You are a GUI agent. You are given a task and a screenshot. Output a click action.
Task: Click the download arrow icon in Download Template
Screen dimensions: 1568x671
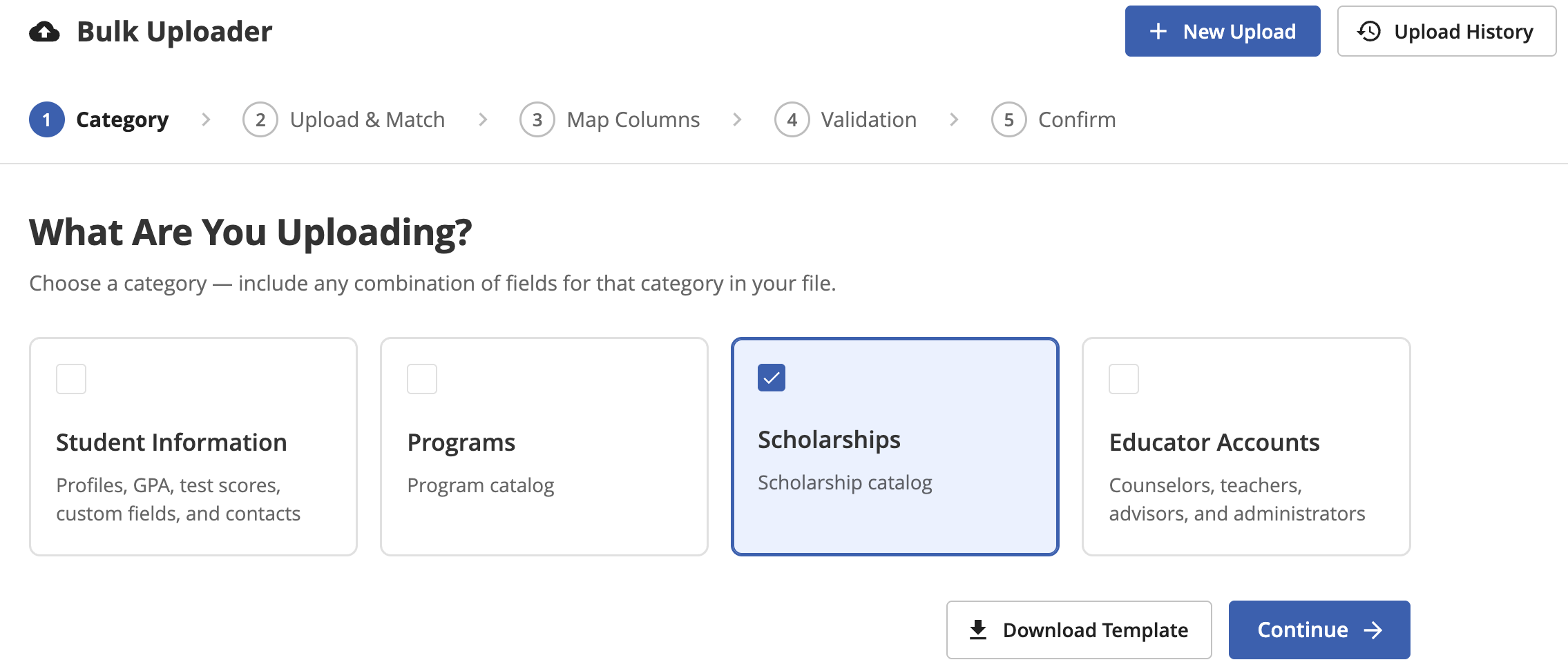tap(978, 630)
